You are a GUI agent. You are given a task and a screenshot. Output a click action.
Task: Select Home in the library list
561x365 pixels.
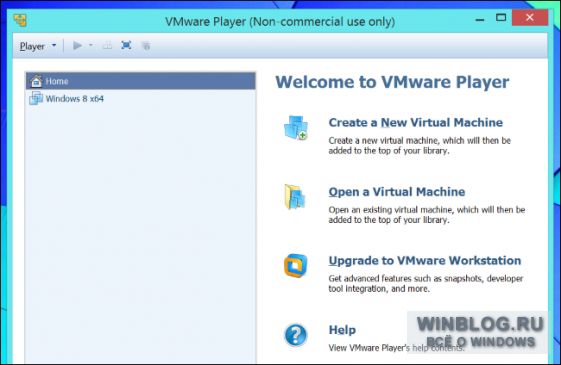click(141, 81)
